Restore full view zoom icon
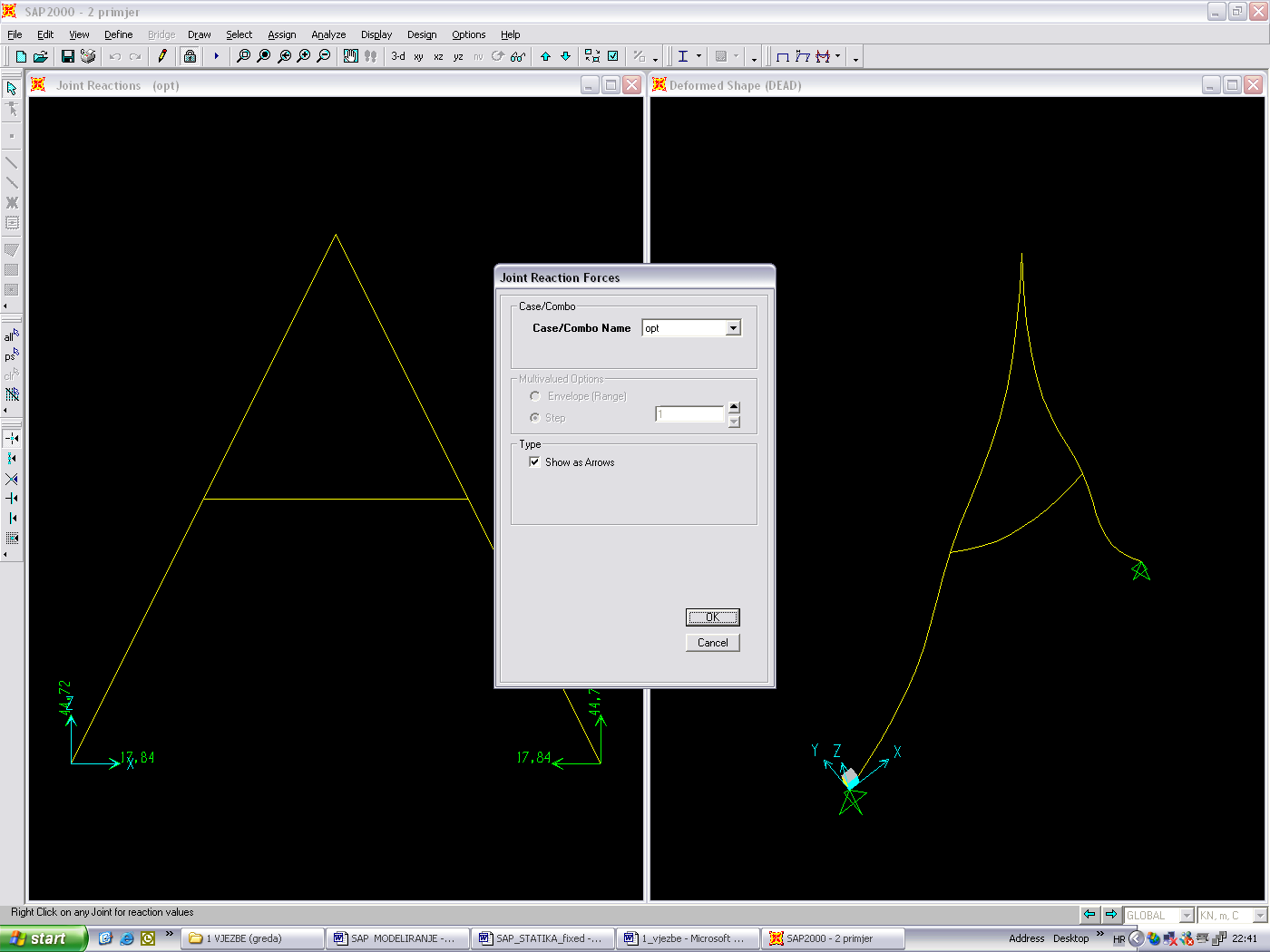 [263, 56]
